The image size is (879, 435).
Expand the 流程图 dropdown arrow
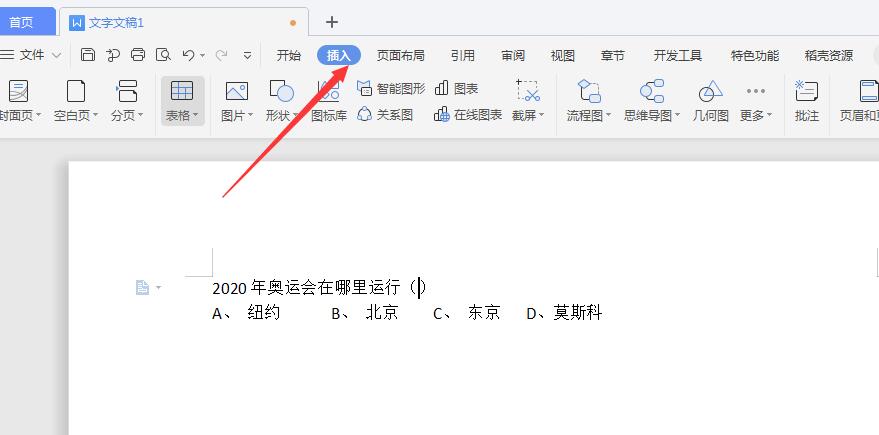coord(608,116)
